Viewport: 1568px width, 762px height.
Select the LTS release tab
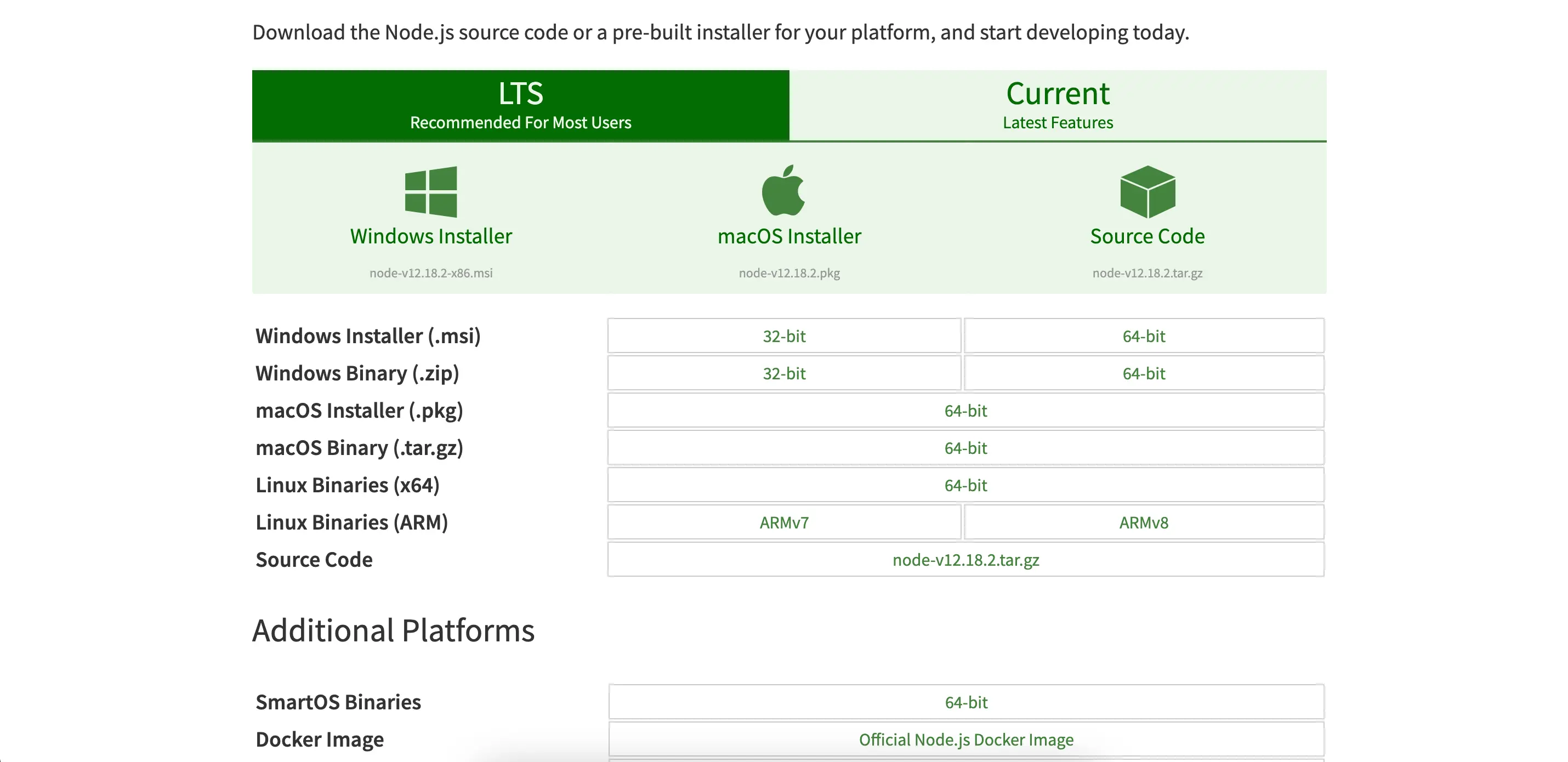coord(520,105)
